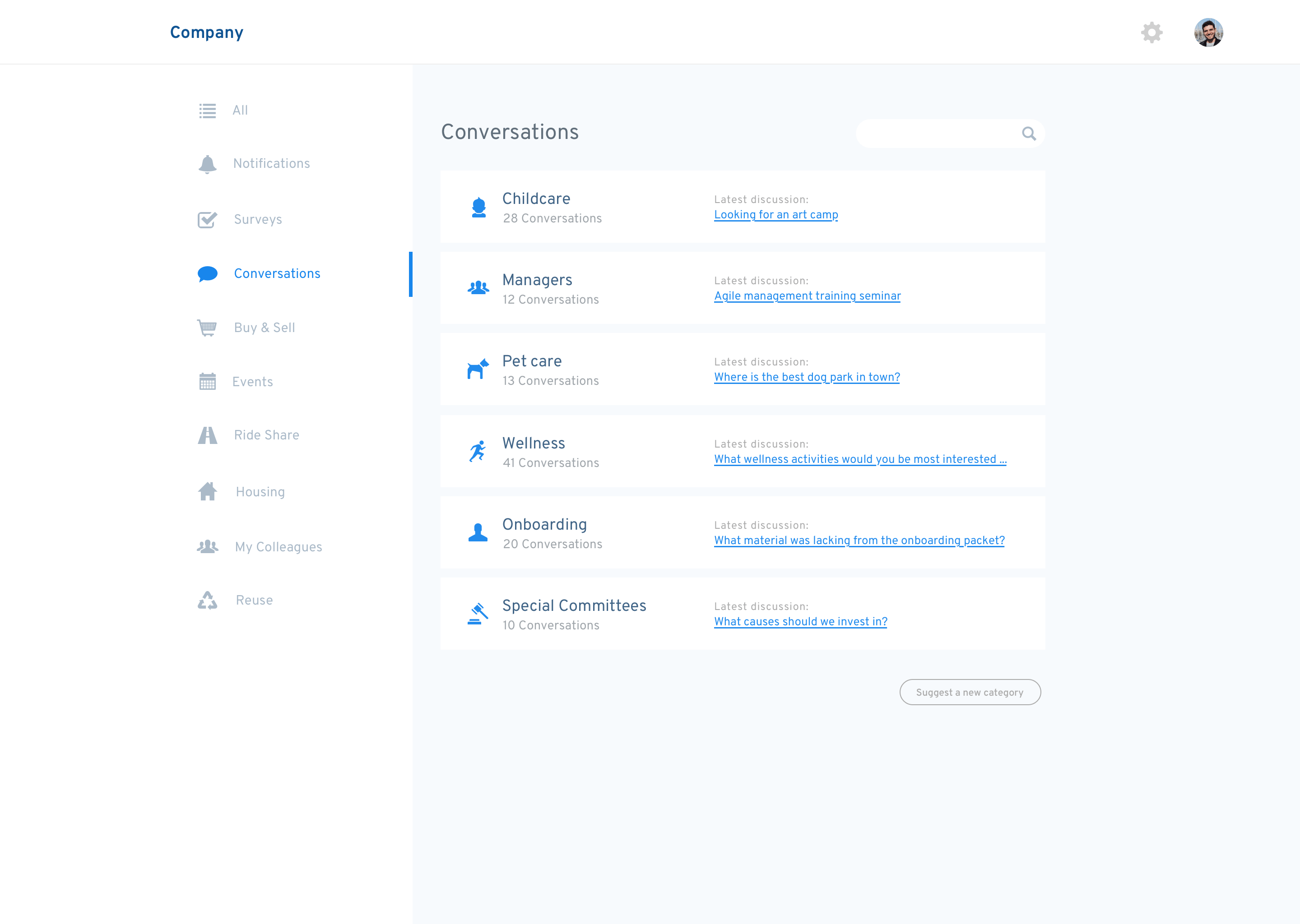
Task: Open the All menu item
Action: (x=240, y=111)
